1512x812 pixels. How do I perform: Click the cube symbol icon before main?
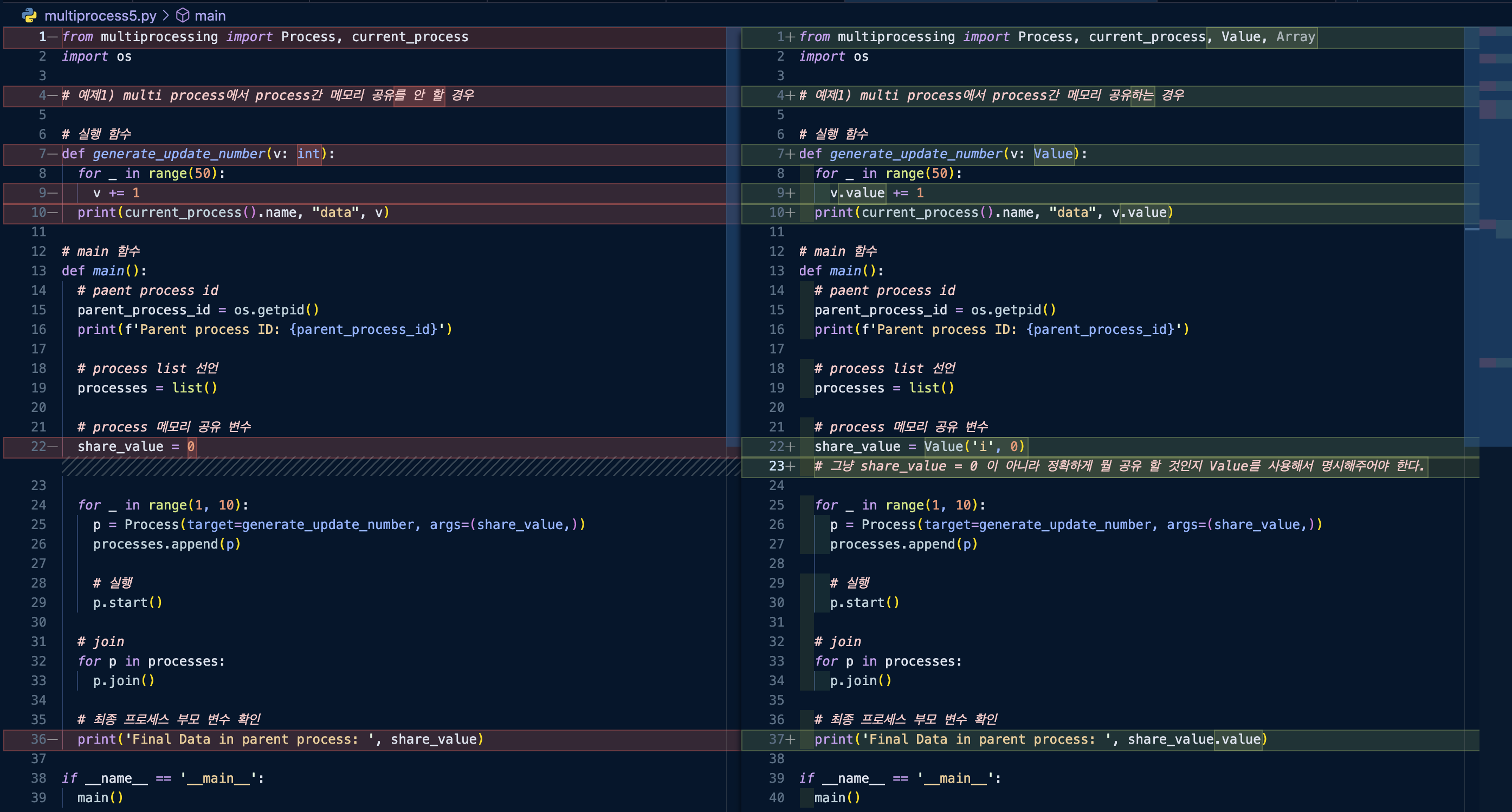tap(183, 15)
